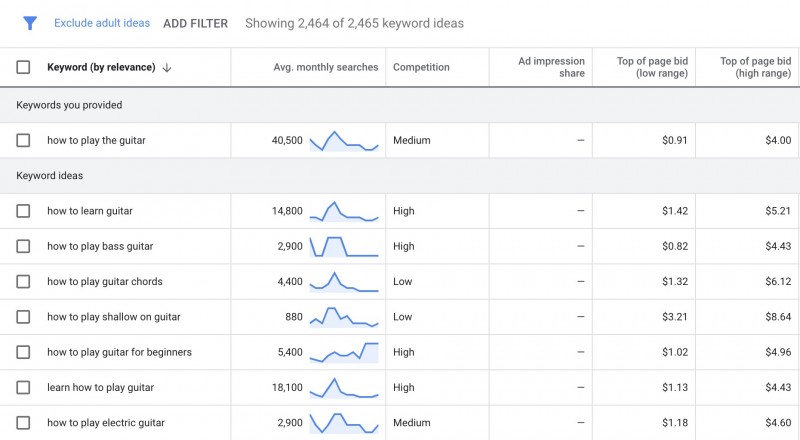
Task: Click trend sparkline for how to play the guitar
Action: click(x=344, y=141)
